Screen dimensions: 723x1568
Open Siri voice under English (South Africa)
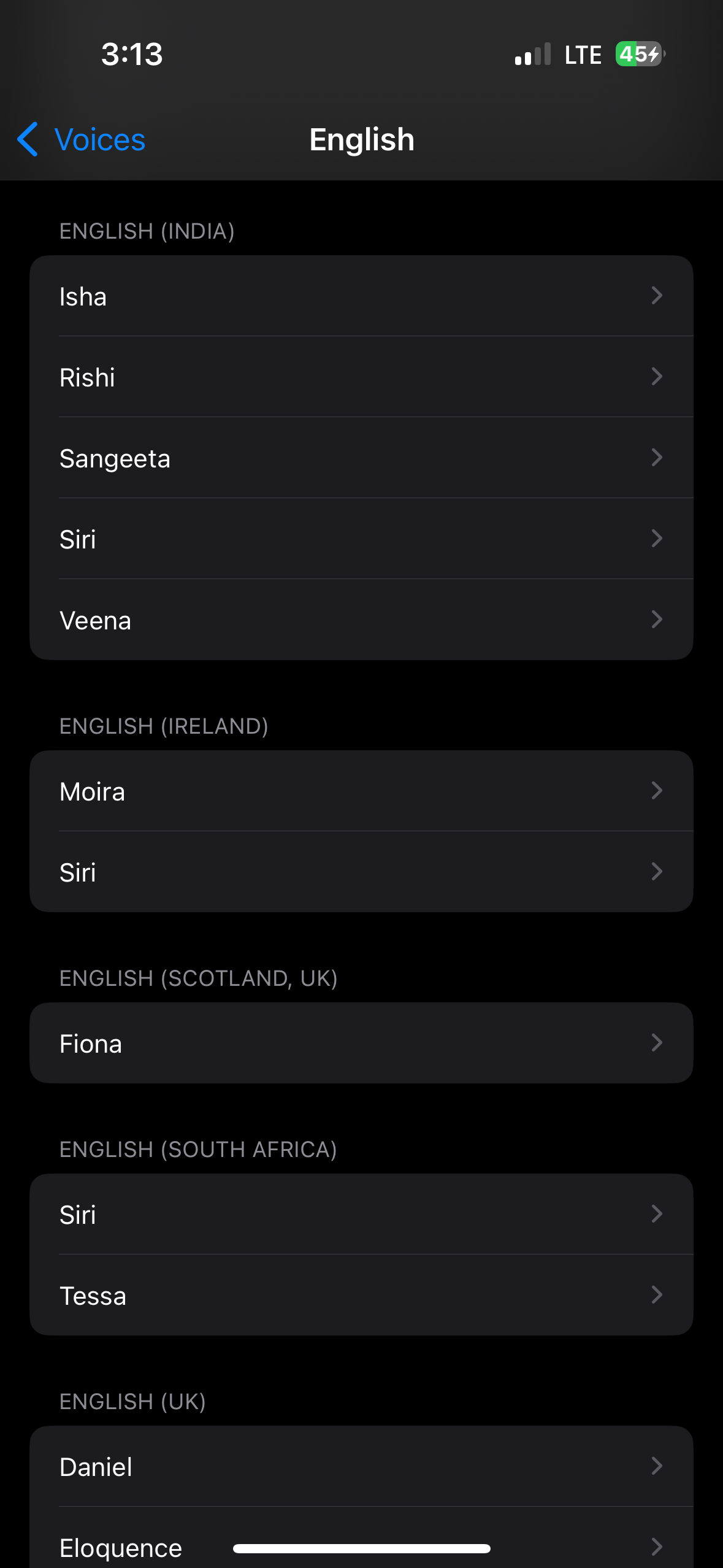[x=361, y=1214]
